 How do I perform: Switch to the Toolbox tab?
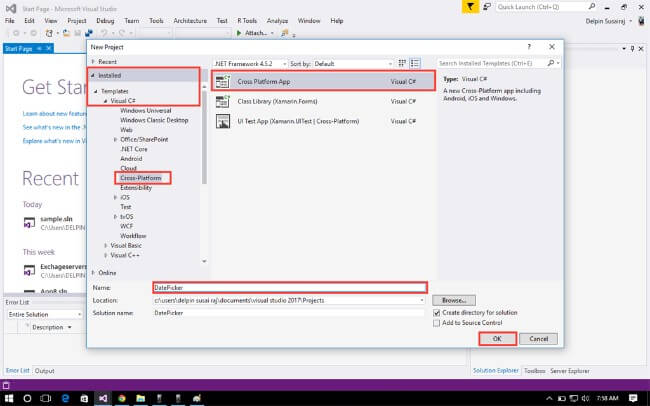click(534, 371)
